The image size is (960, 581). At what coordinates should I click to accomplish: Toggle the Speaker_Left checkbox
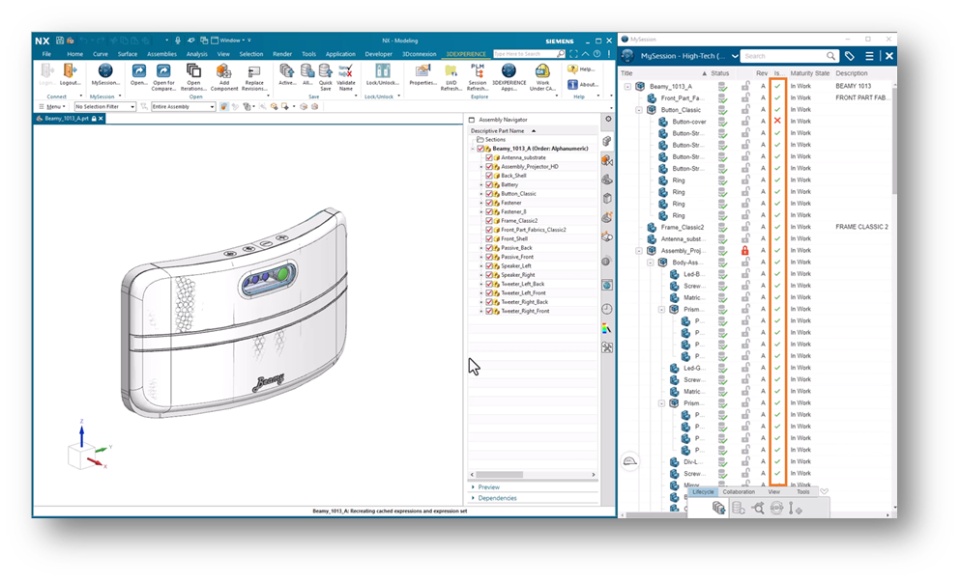coord(489,266)
